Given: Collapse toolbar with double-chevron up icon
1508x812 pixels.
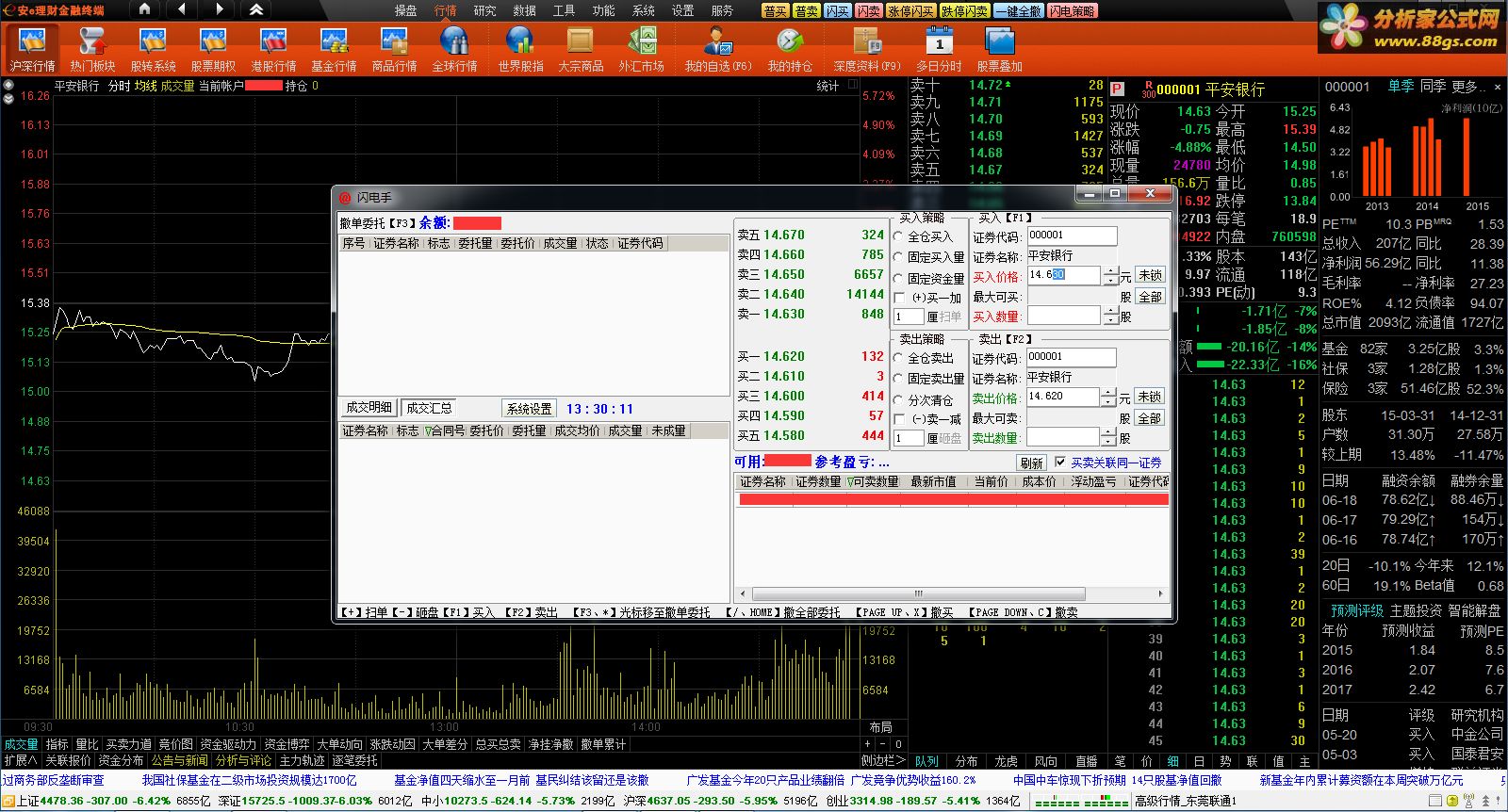Looking at the screenshot, I should point(256,9).
